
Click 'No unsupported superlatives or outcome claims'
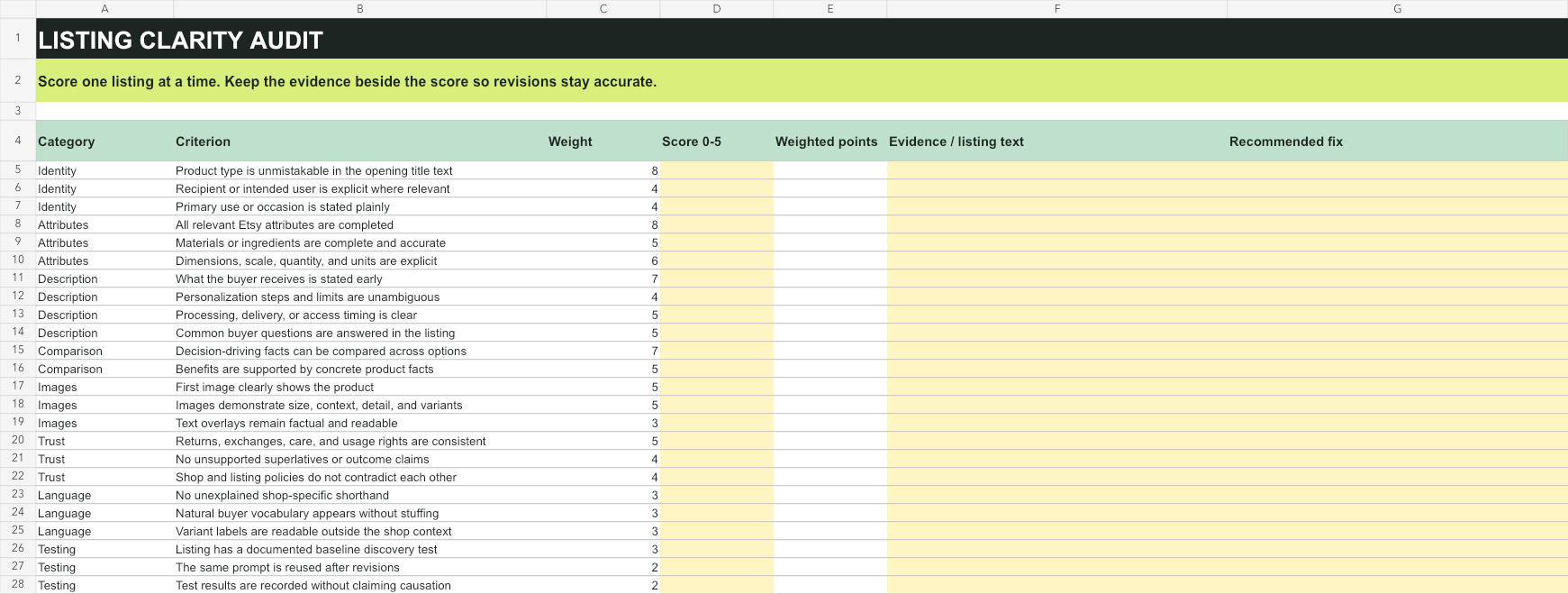303,459
